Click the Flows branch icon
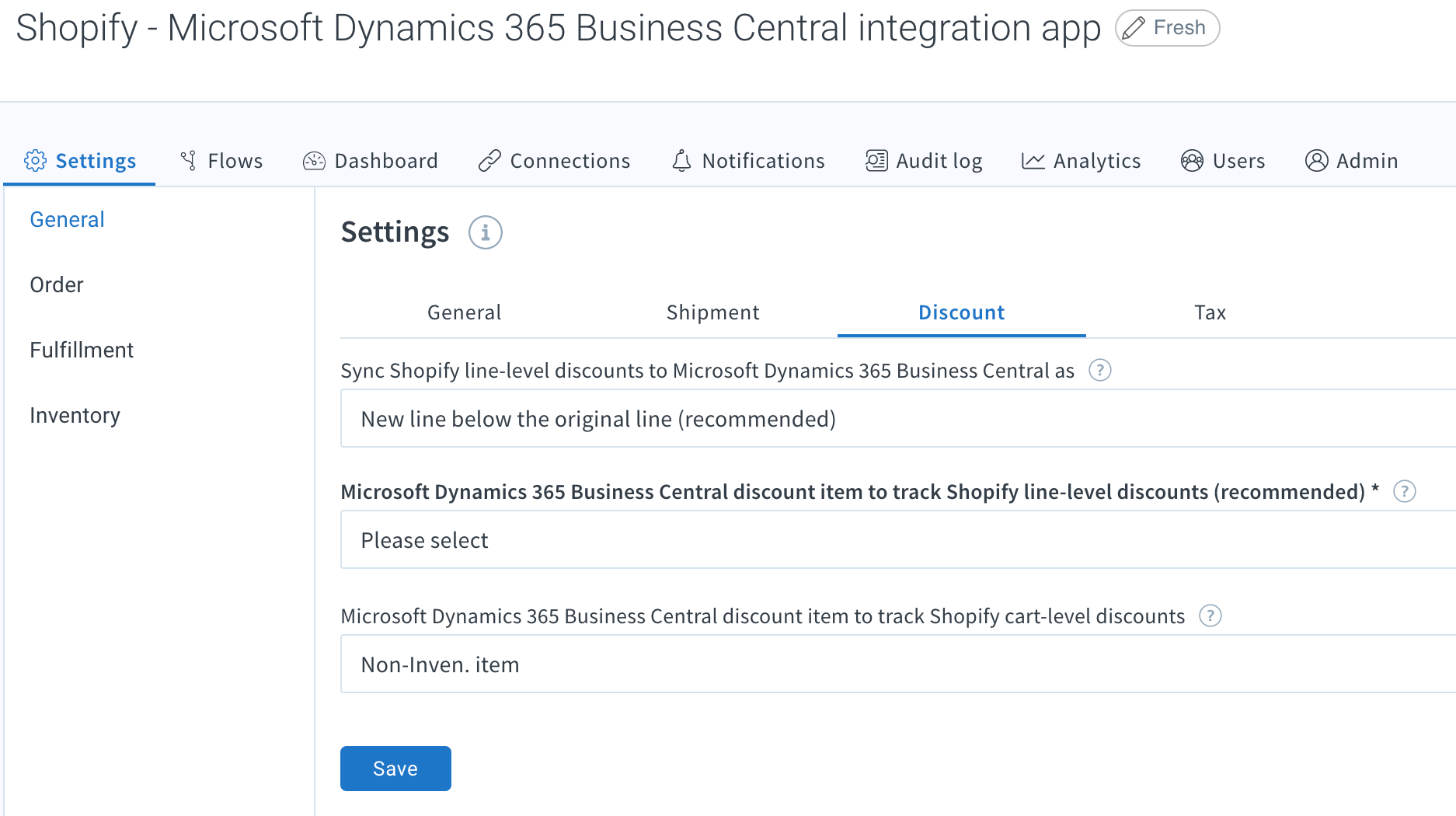 coord(188,160)
